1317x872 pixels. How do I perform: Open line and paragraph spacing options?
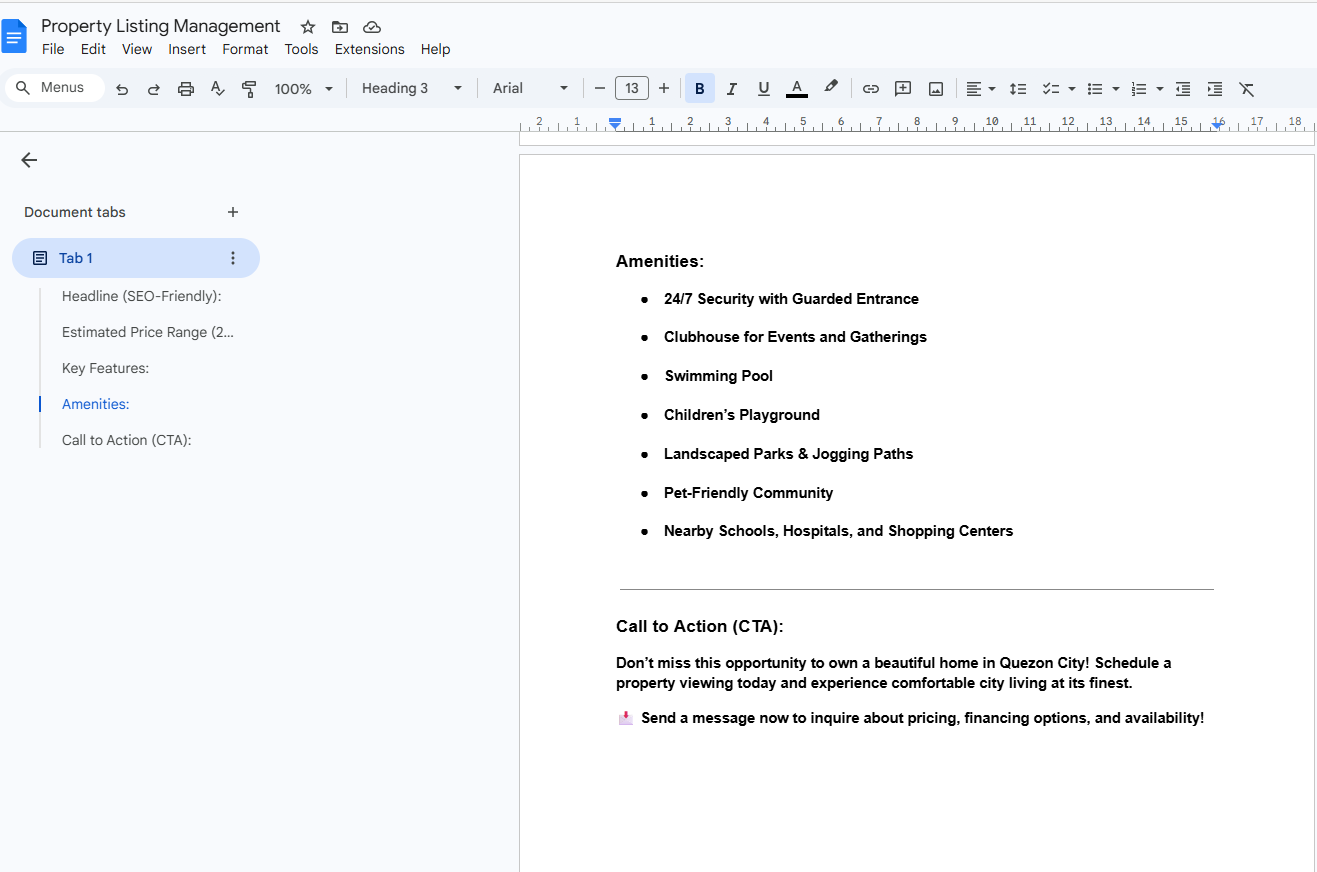[x=1018, y=89]
